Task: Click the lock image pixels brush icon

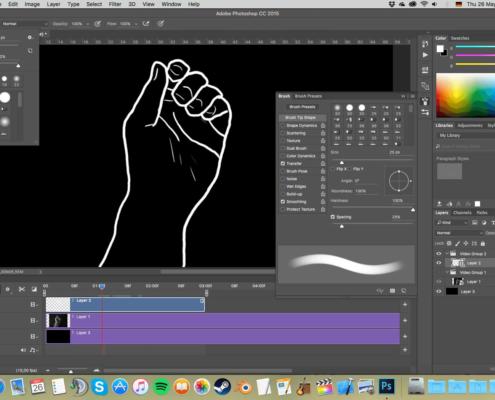Action: [458, 244]
